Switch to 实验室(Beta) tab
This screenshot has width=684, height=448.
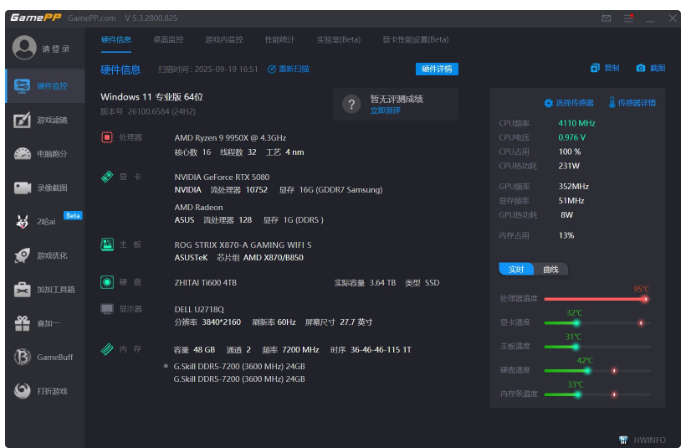point(339,40)
